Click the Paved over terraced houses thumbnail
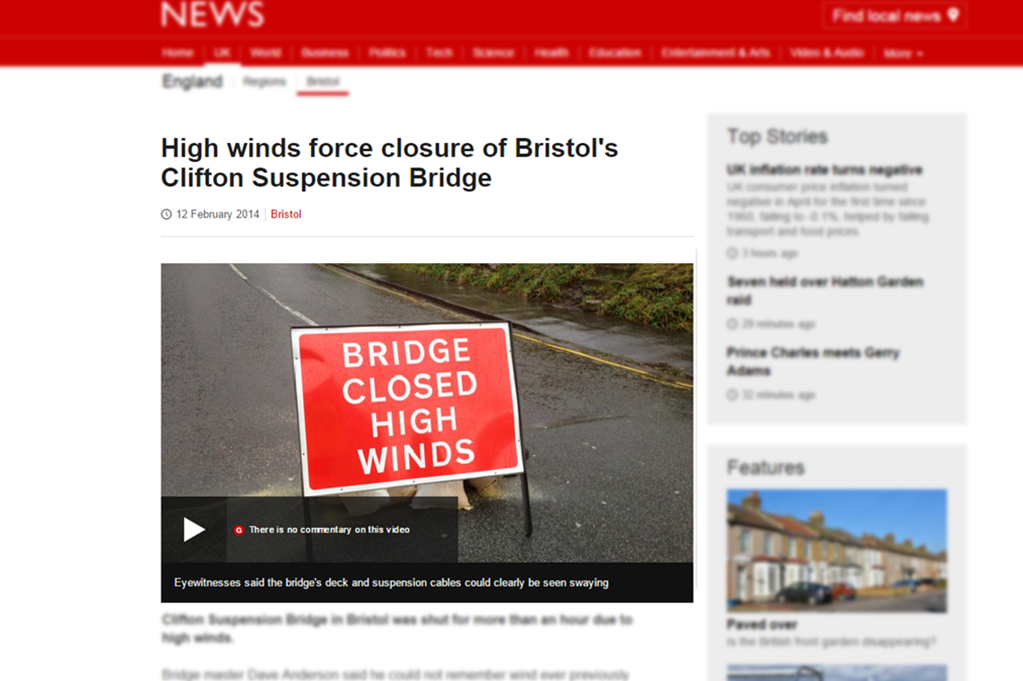The height and width of the screenshot is (681, 1023). 836,551
